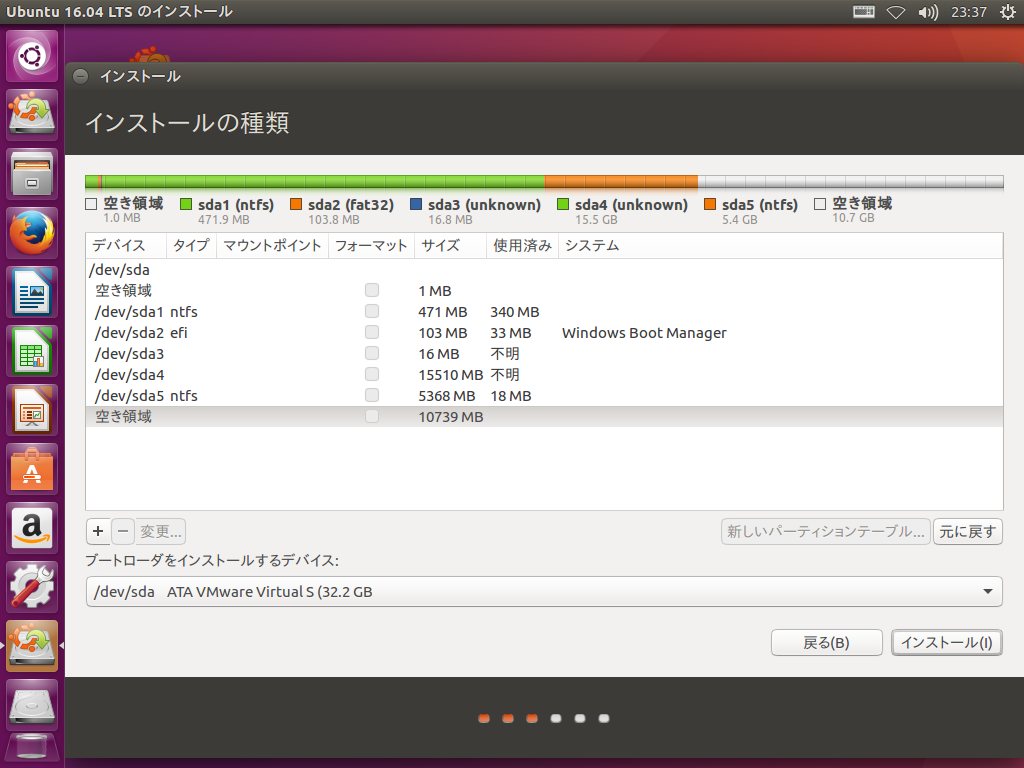Toggle format checkbox for /dev/sda1
Image resolution: width=1024 pixels, height=768 pixels.
[x=372, y=311]
